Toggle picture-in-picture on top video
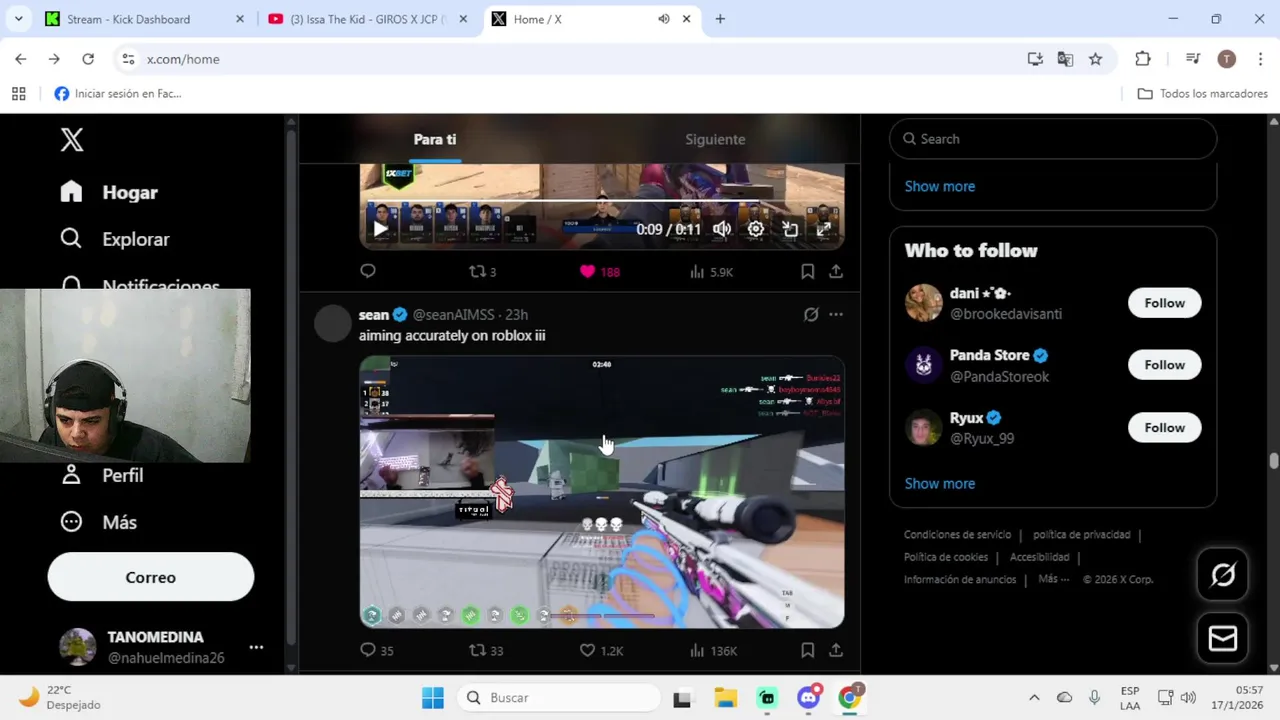The height and width of the screenshot is (720, 1280). coord(790,229)
